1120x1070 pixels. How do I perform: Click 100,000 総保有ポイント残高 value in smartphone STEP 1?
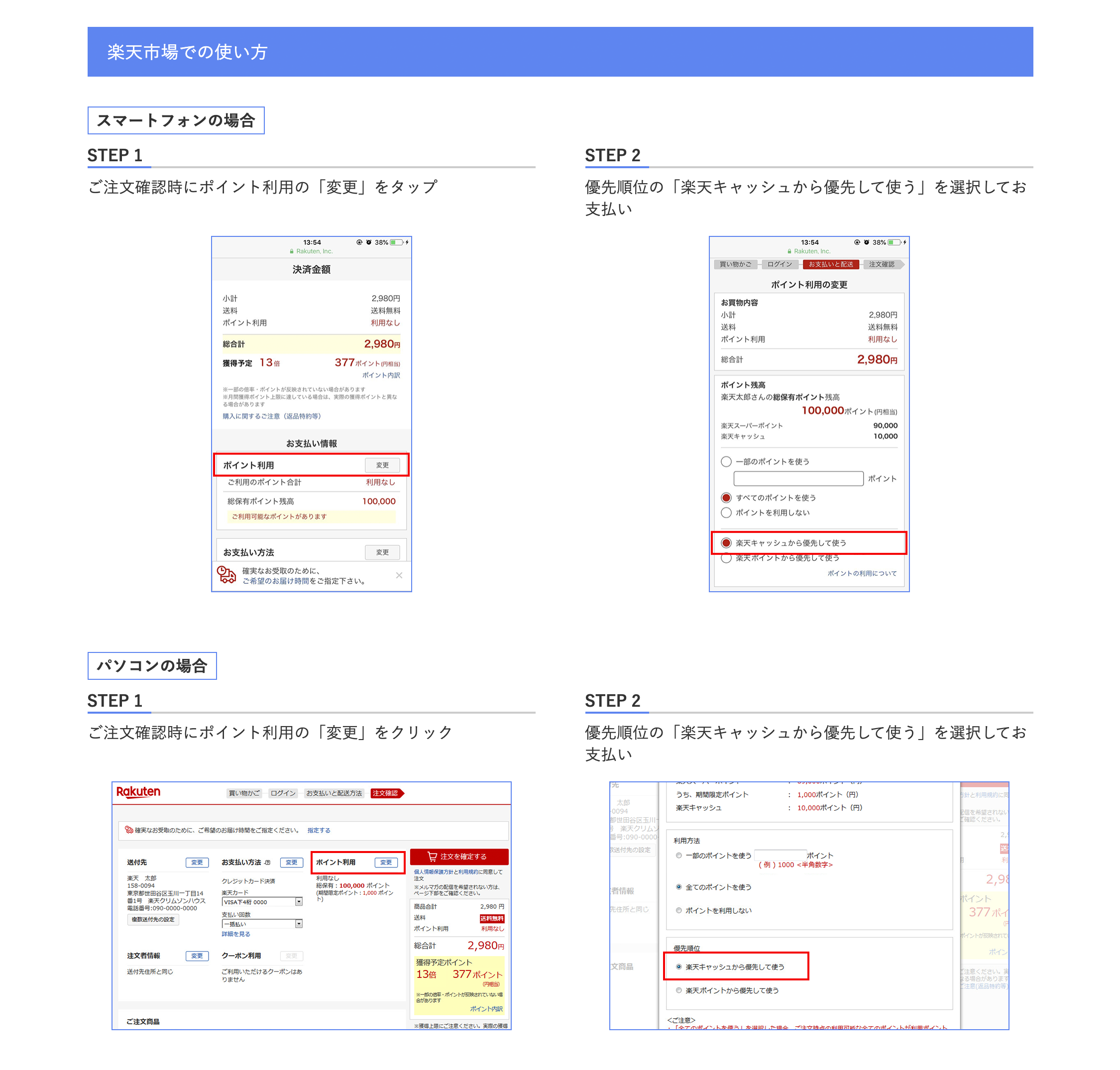[379, 501]
